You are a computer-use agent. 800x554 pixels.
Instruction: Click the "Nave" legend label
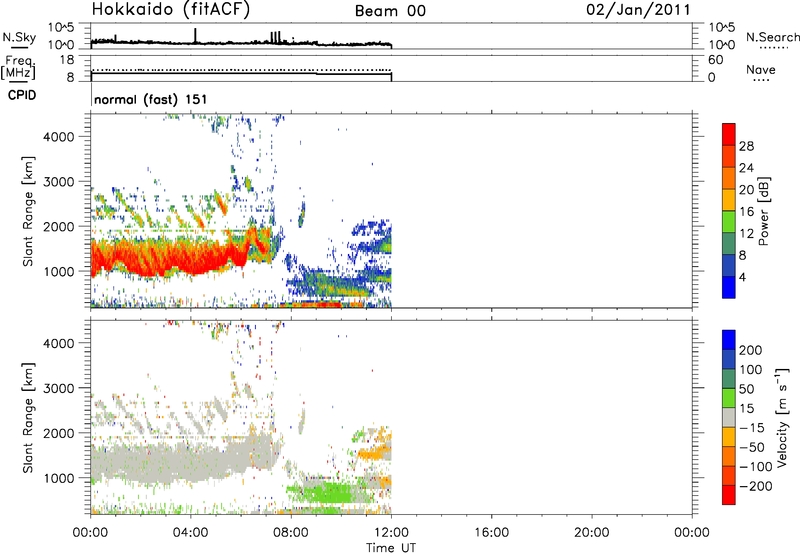tap(760, 70)
